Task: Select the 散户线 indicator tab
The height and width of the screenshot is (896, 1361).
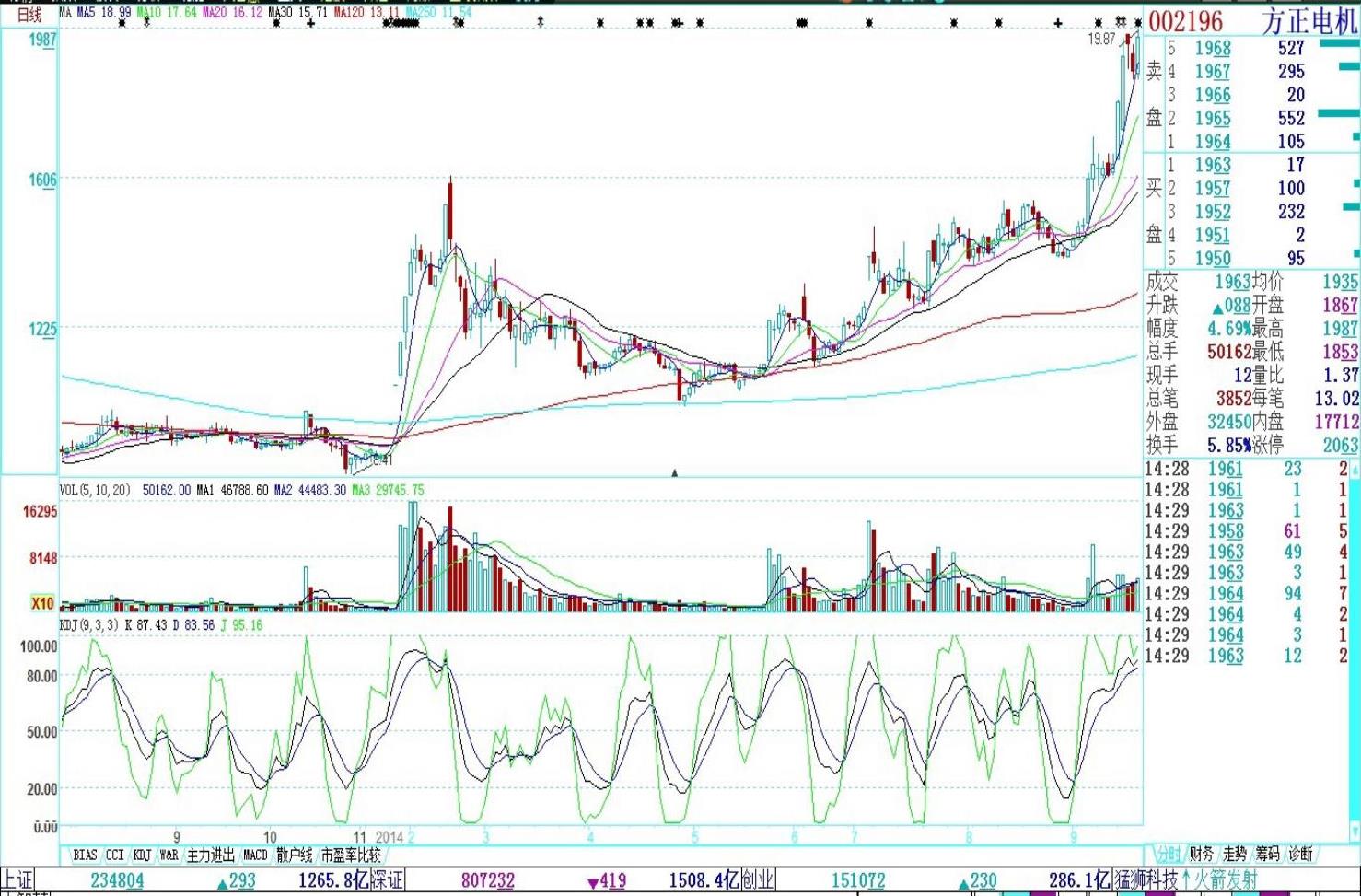Action: [x=294, y=855]
